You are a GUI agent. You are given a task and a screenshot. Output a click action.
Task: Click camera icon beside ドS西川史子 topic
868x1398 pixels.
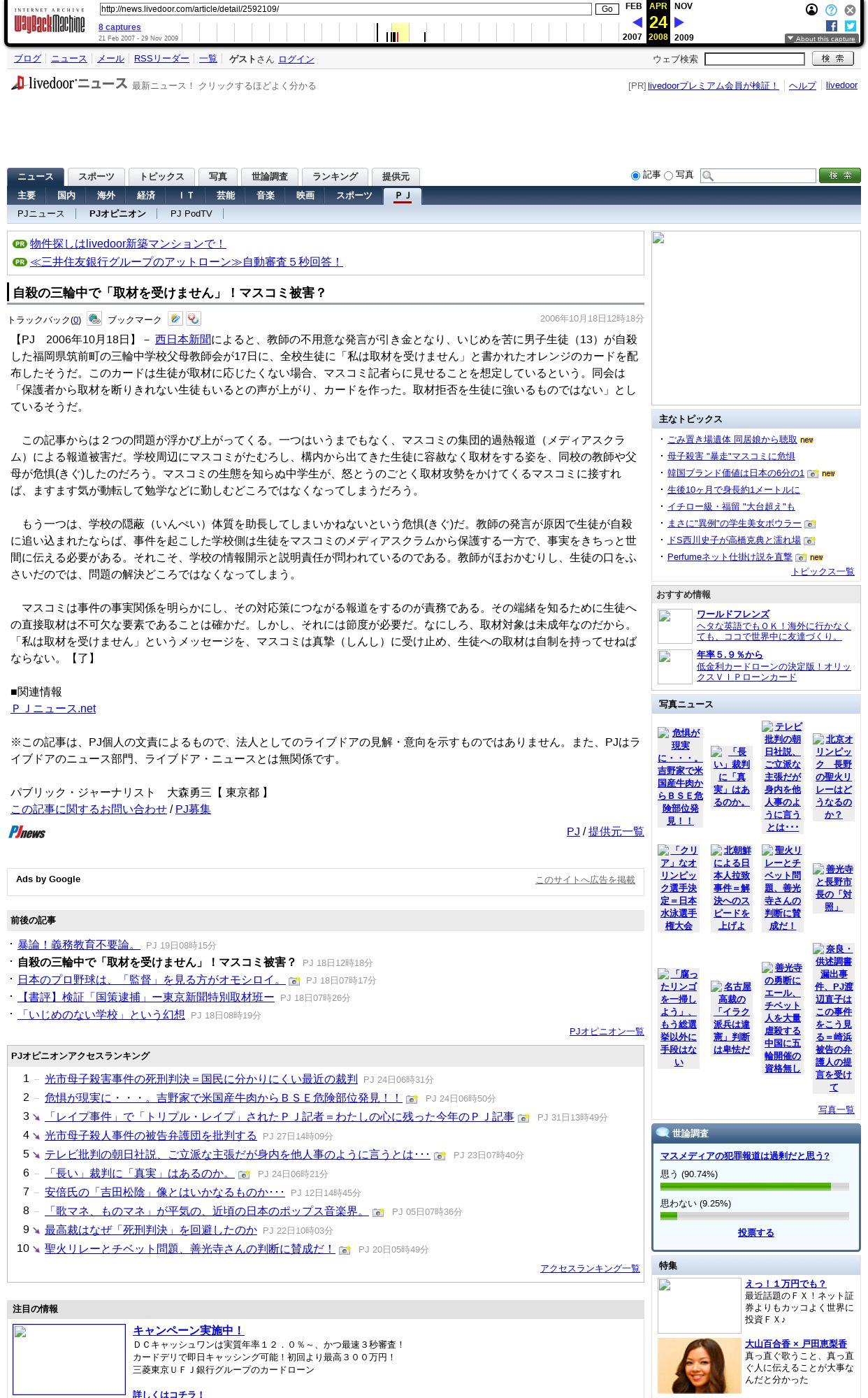(809, 541)
